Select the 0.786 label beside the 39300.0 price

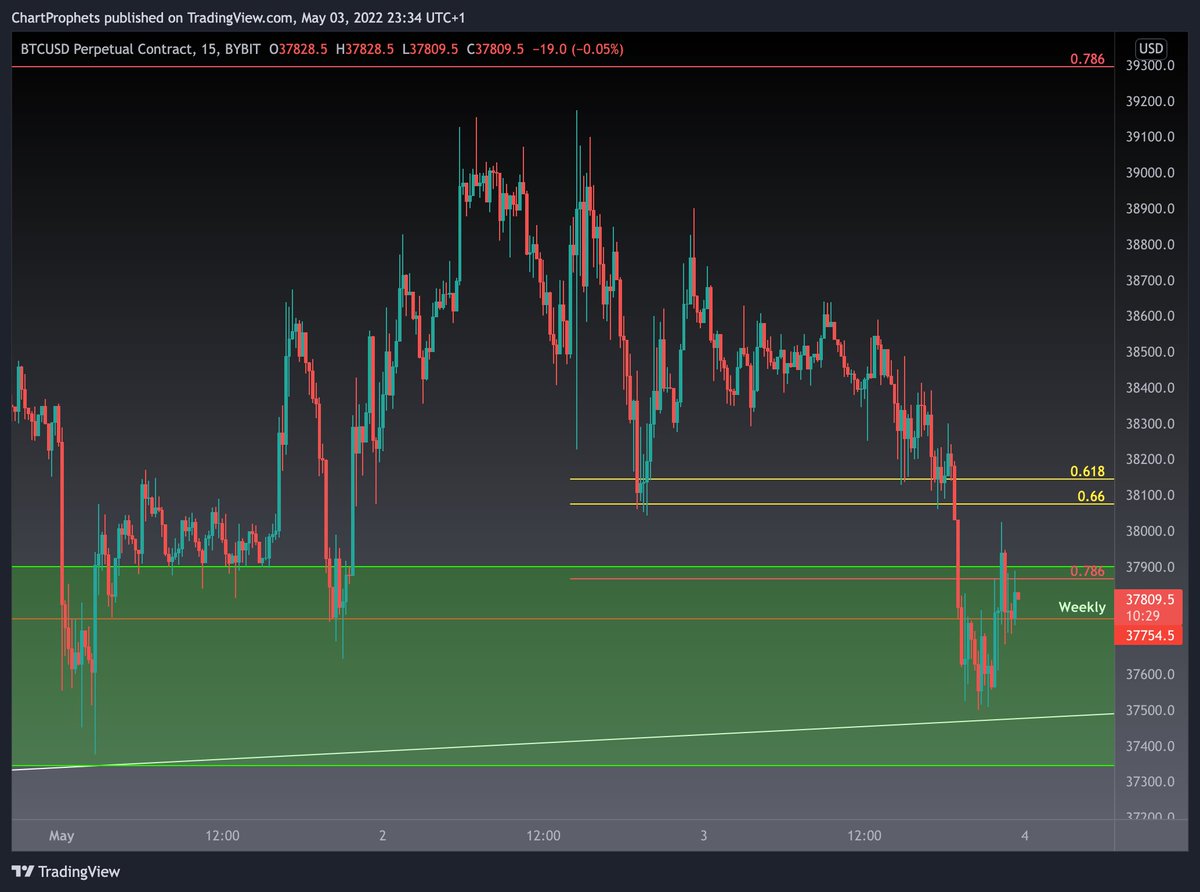tap(1087, 59)
